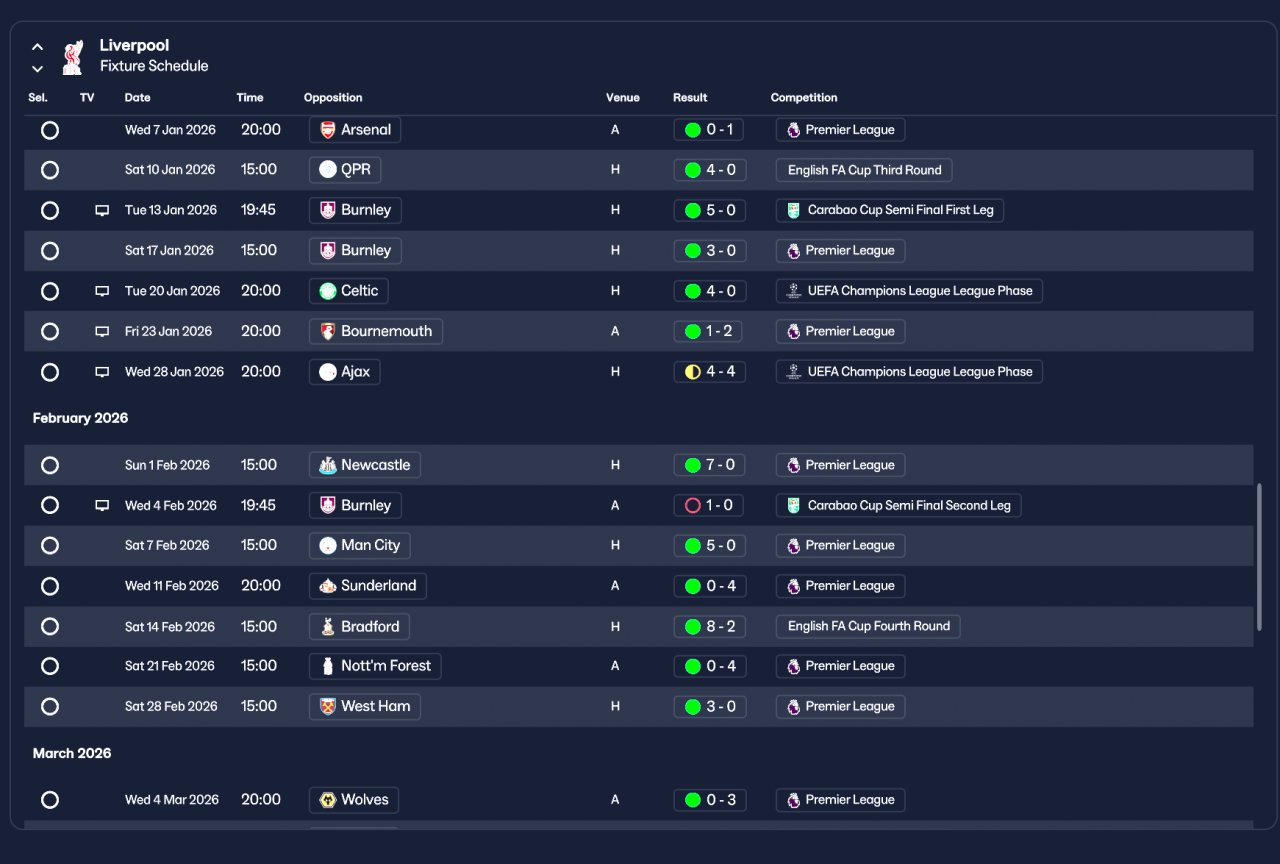The height and width of the screenshot is (864, 1280).
Task: Select the radio button for the QPR fixture
Action: click(x=50, y=170)
